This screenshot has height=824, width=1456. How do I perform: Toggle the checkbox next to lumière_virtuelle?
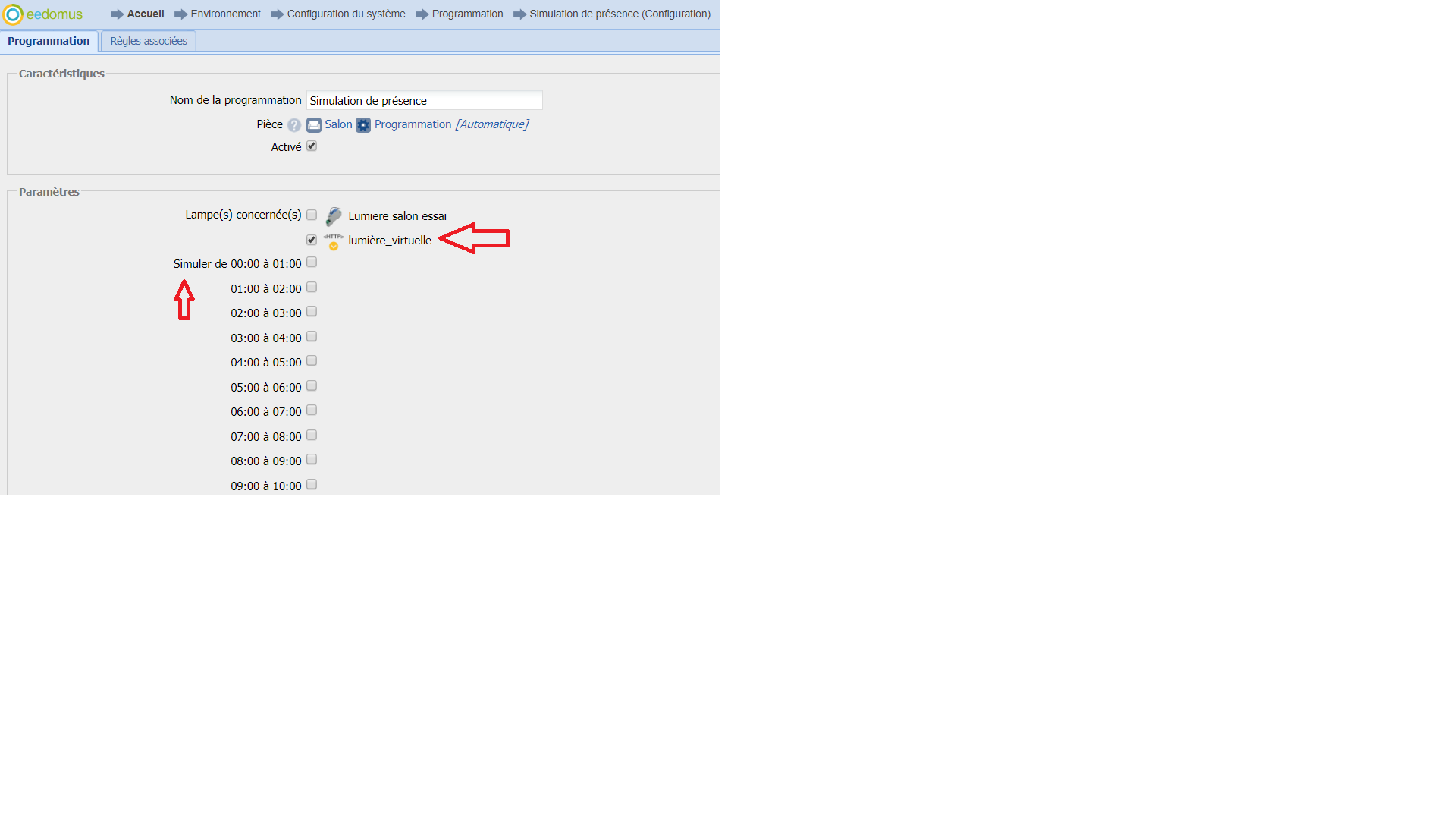click(x=311, y=239)
